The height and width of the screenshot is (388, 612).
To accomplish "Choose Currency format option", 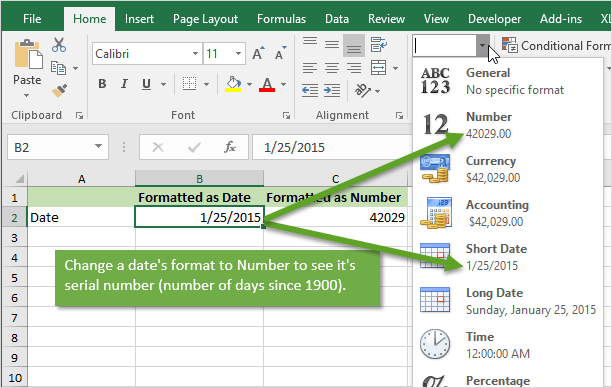I will point(509,169).
